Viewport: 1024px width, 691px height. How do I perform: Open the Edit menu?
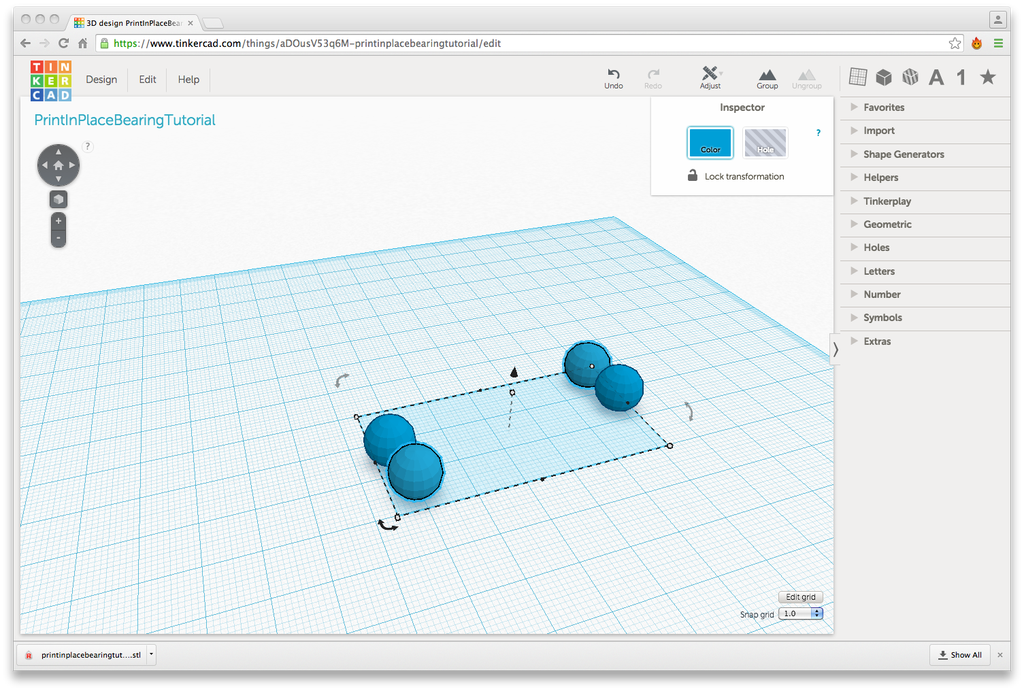coord(147,79)
